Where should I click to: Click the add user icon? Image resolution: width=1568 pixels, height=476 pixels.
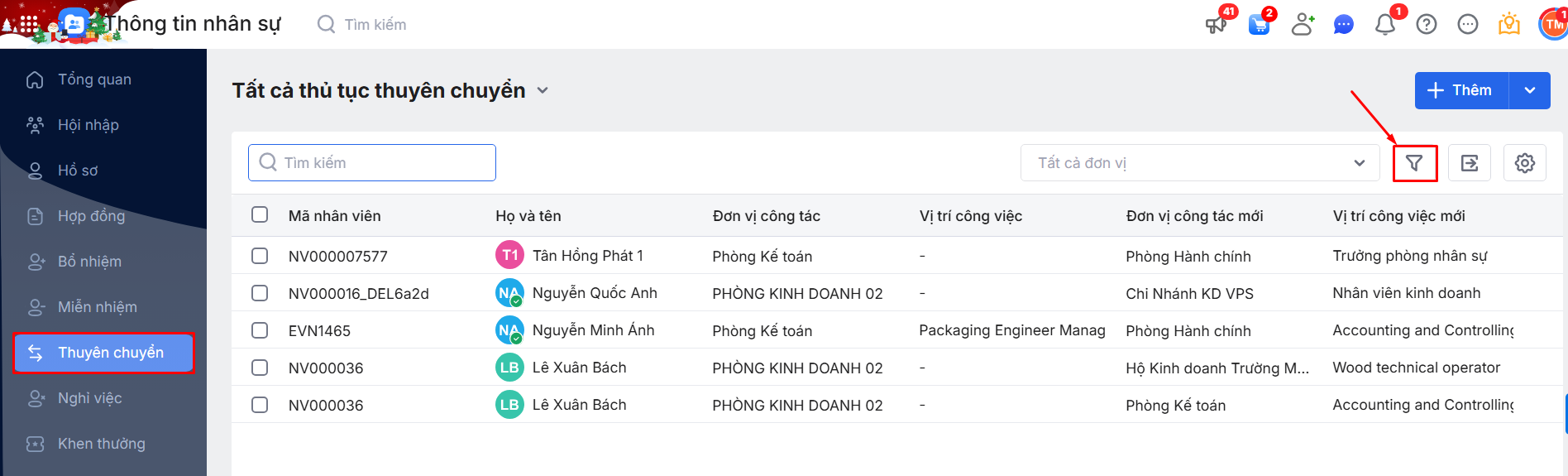click(x=1303, y=25)
